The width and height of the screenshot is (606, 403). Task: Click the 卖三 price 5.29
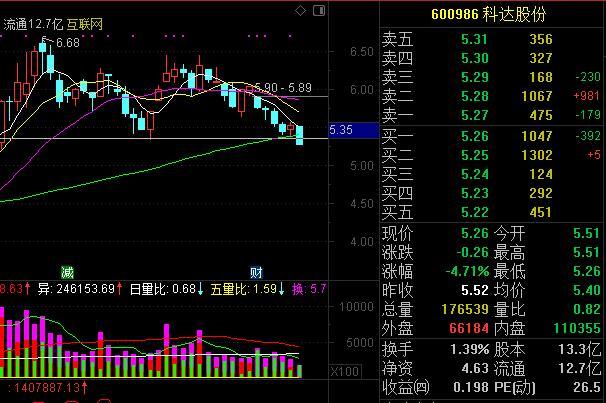475,77
